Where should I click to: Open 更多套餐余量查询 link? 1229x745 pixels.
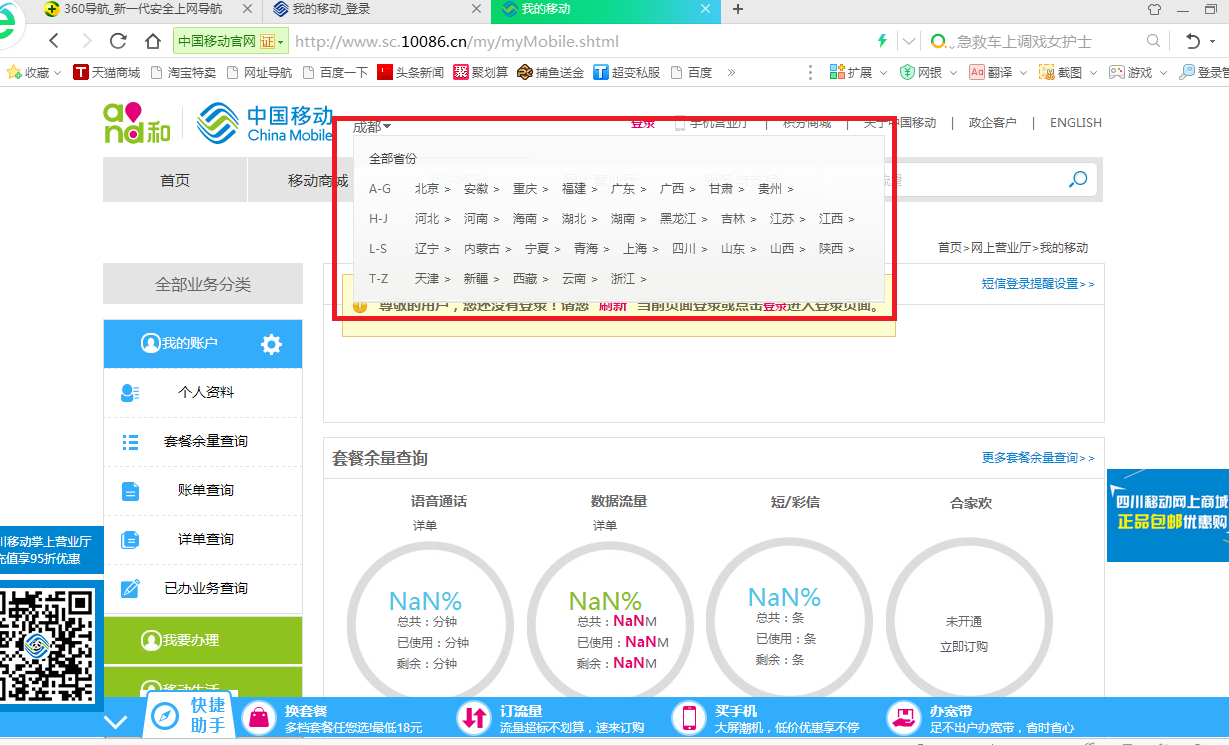click(x=1038, y=458)
